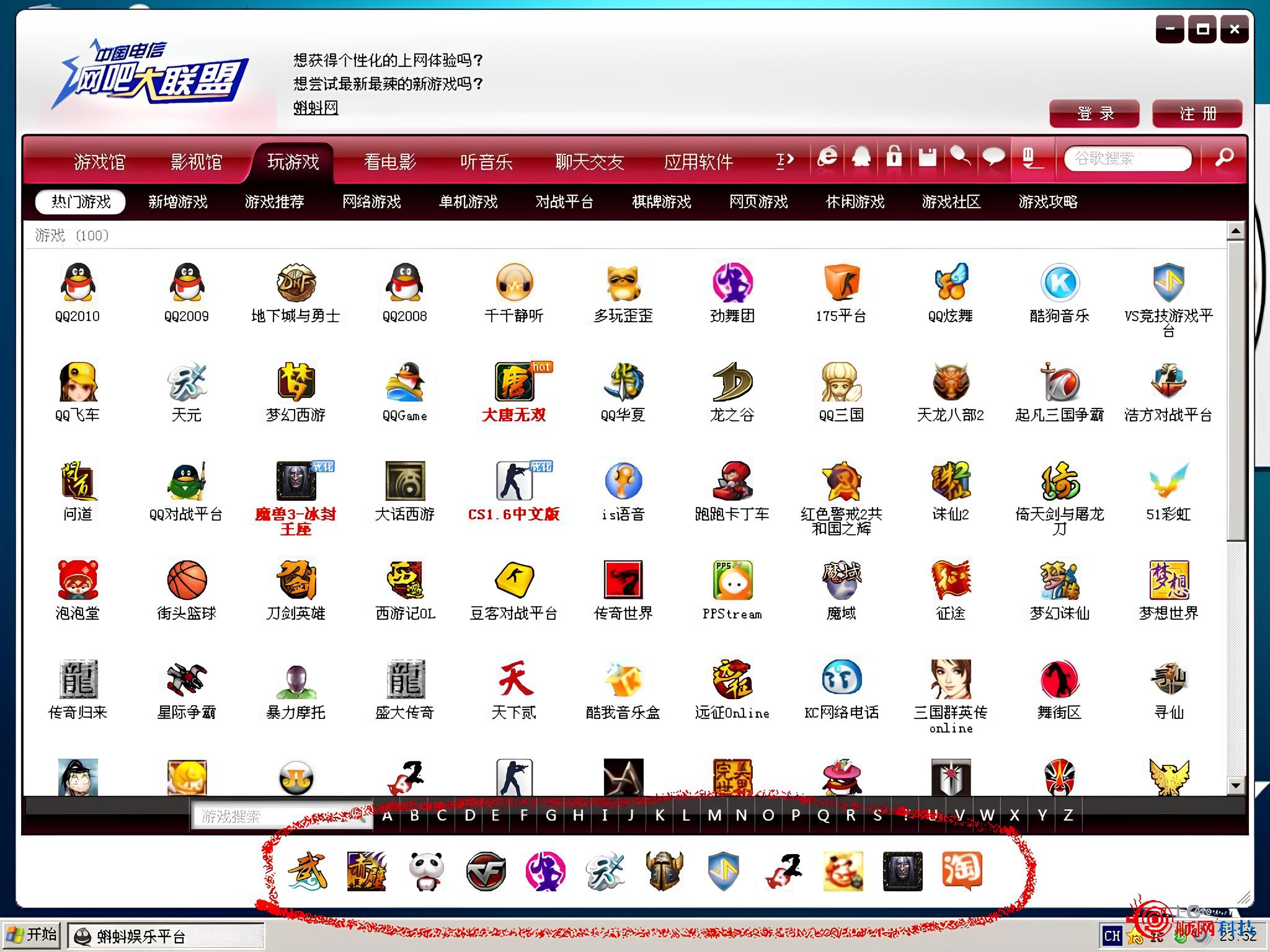Select 网络游戏 subcategory
The width and height of the screenshot is (1270, 952).
tap(371, 202)
